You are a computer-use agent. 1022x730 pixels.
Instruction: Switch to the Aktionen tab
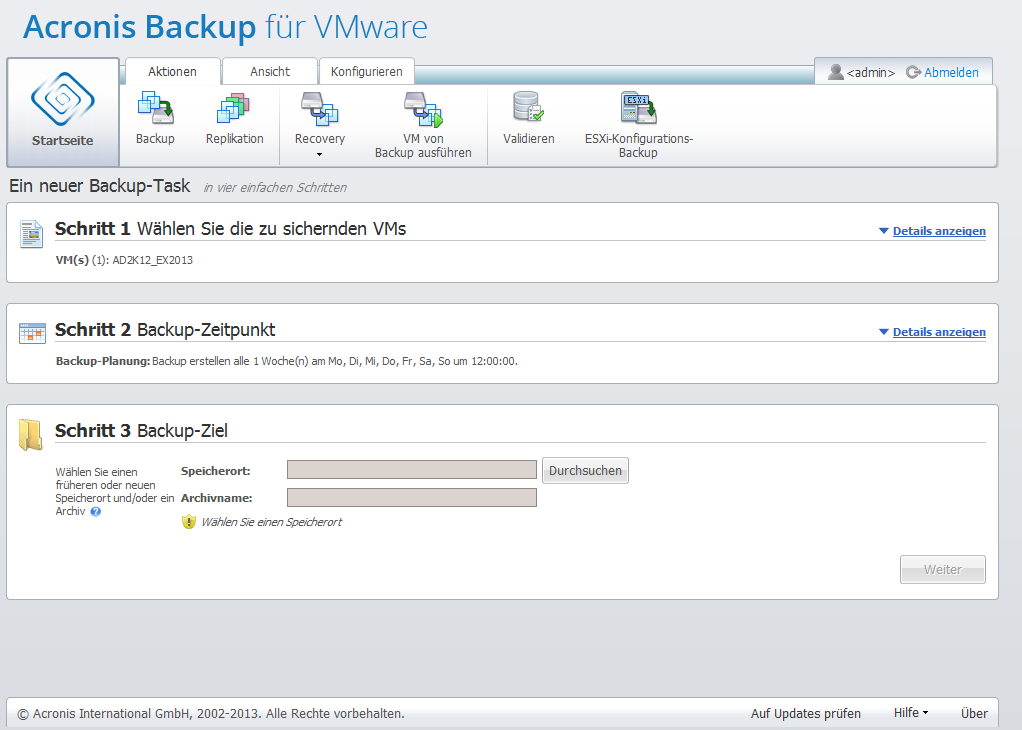tap(172, 72)
